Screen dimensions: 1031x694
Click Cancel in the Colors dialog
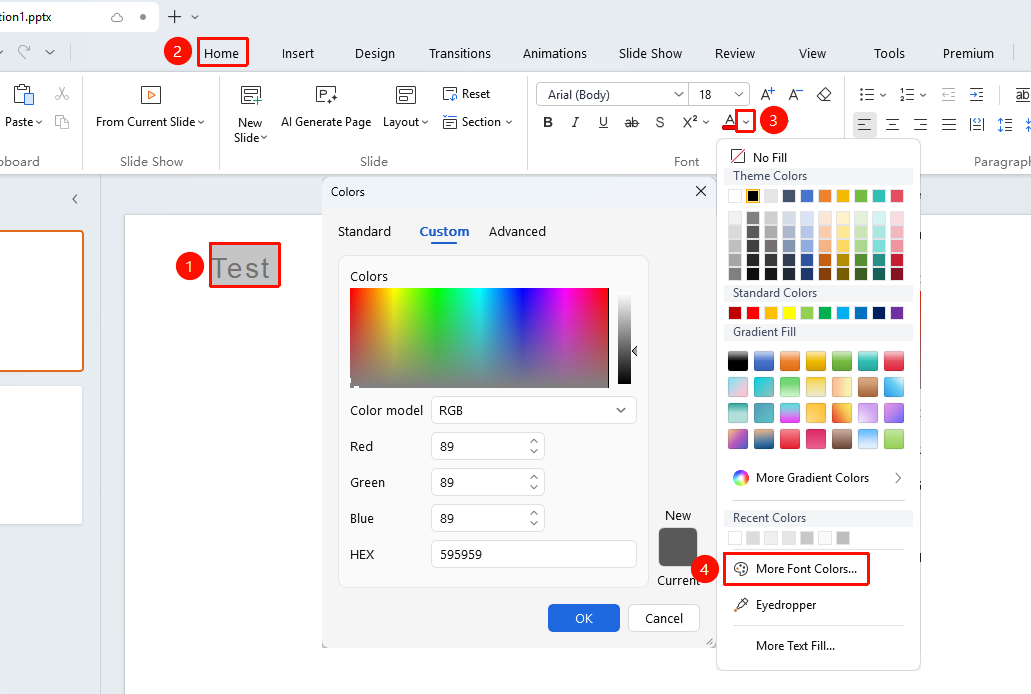tap(663, 618)
